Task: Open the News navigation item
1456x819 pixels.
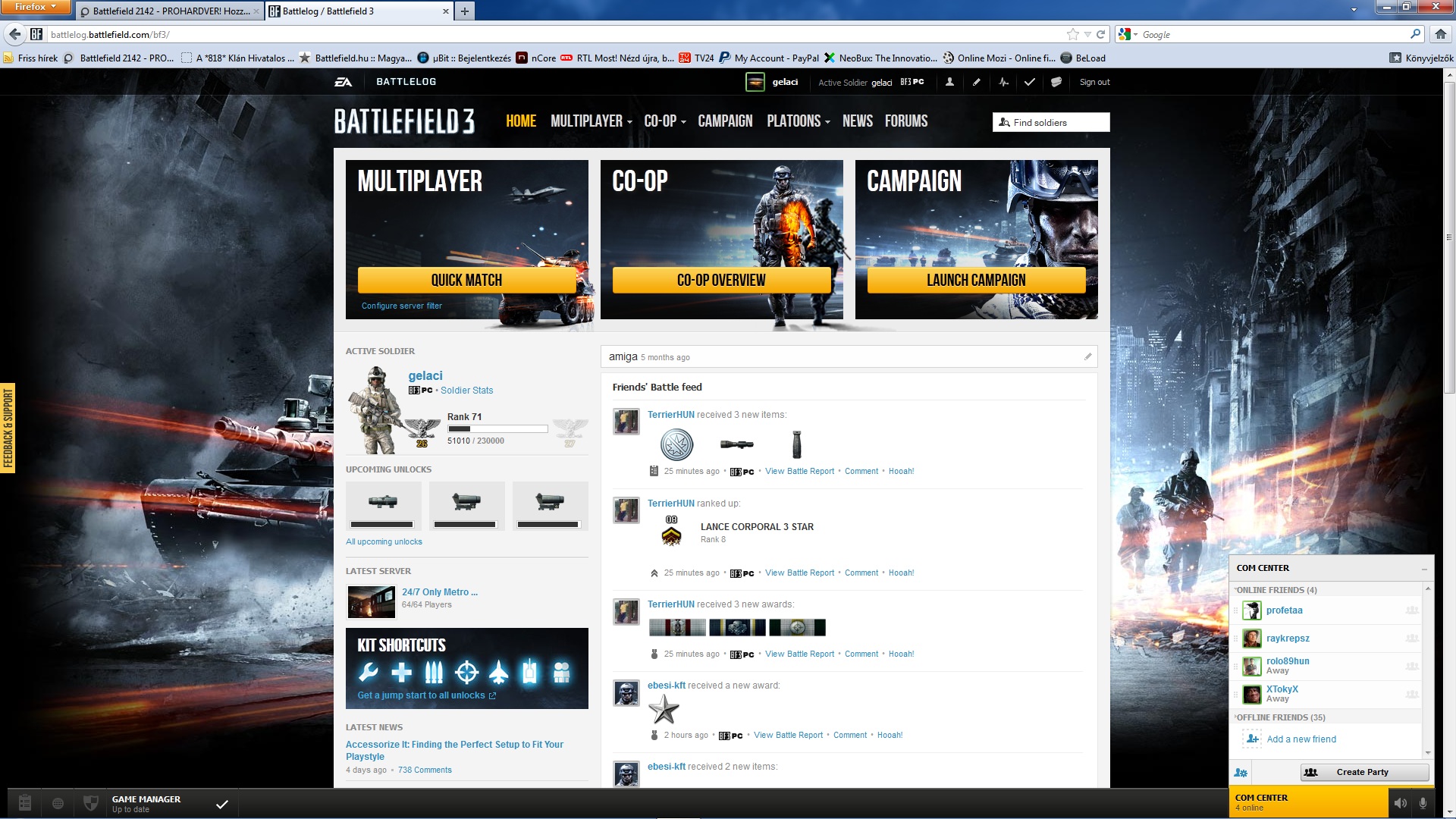Action: coord(857,121)
